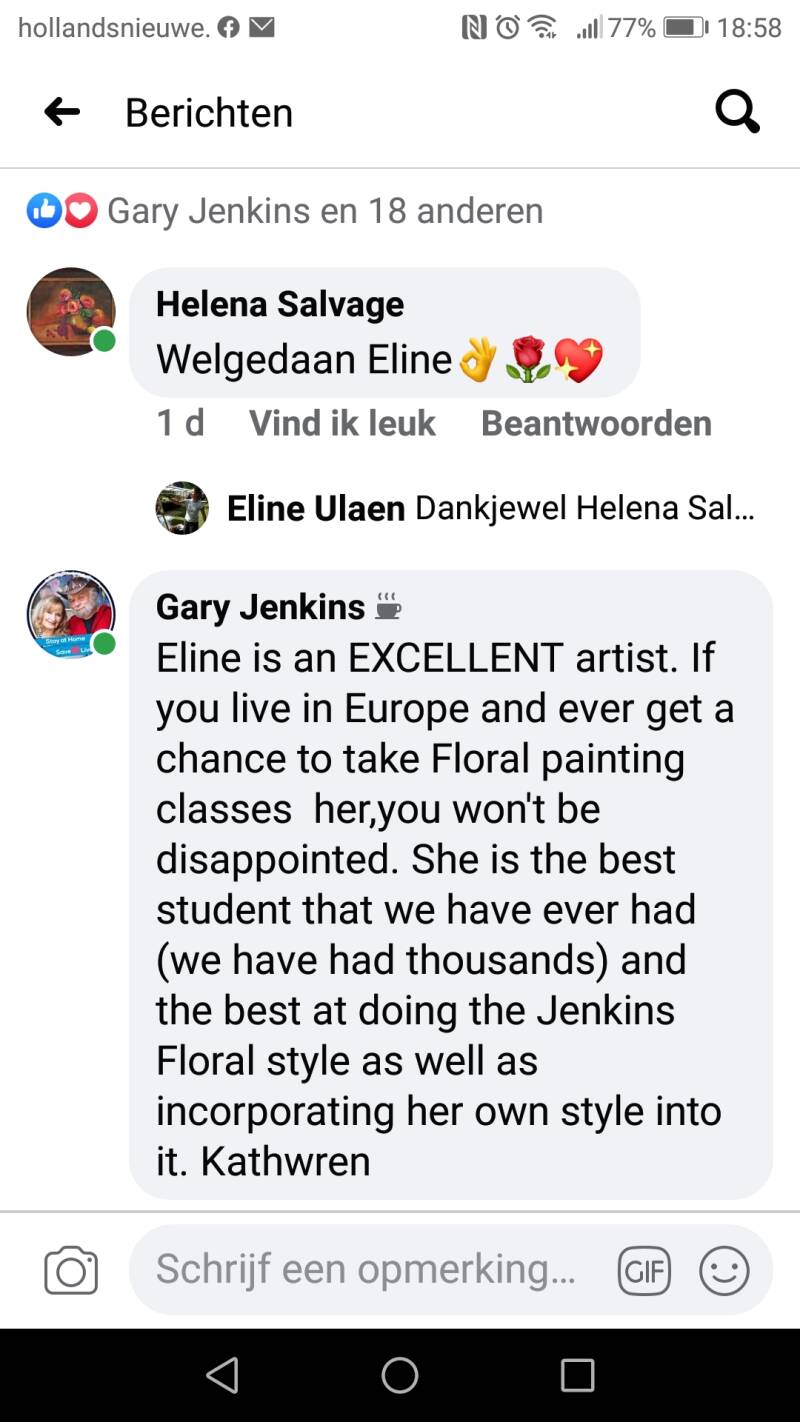Tap the blue like reaction icon

click(44, 211)
